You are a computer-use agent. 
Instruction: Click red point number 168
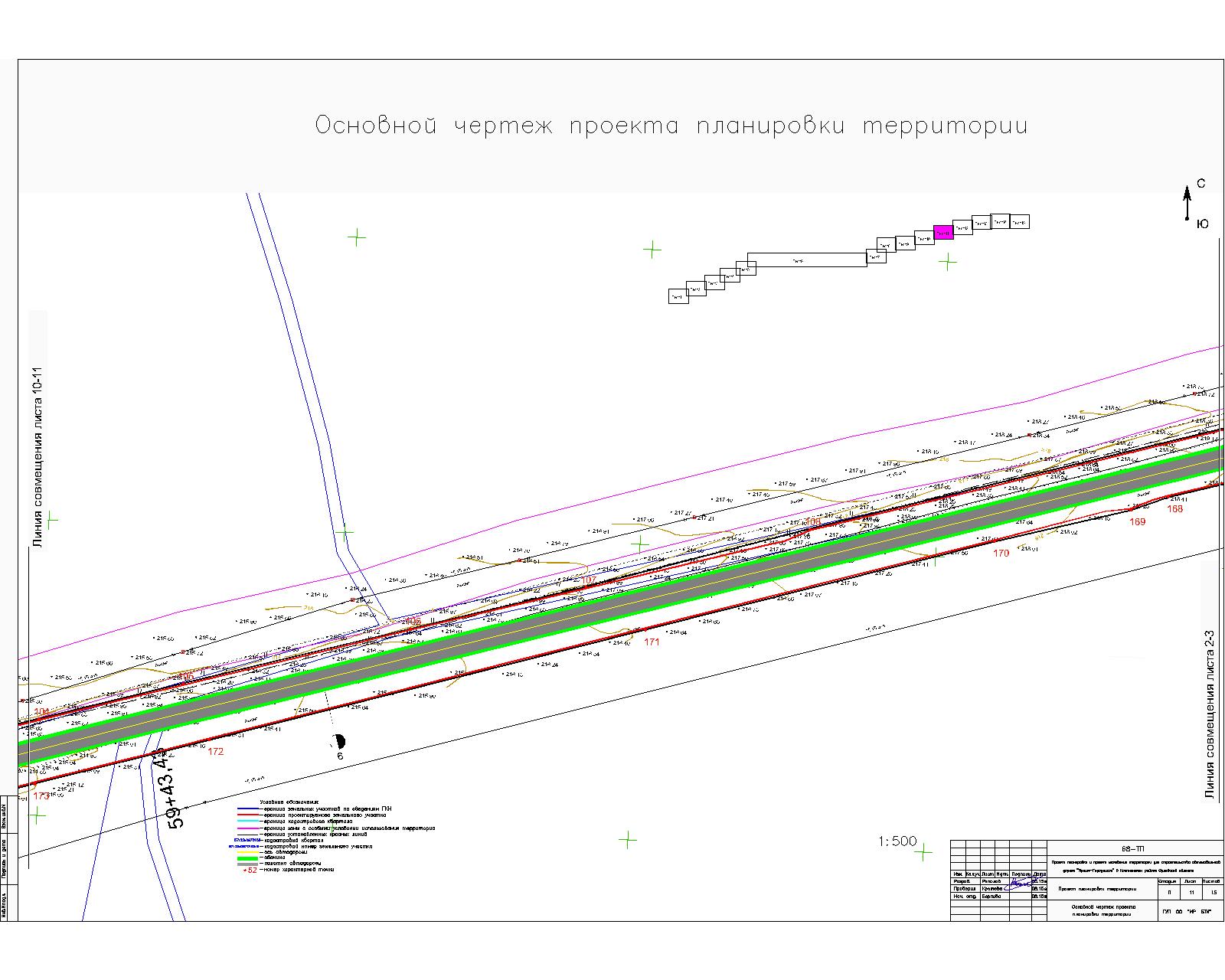click(x=1174, y=508)
